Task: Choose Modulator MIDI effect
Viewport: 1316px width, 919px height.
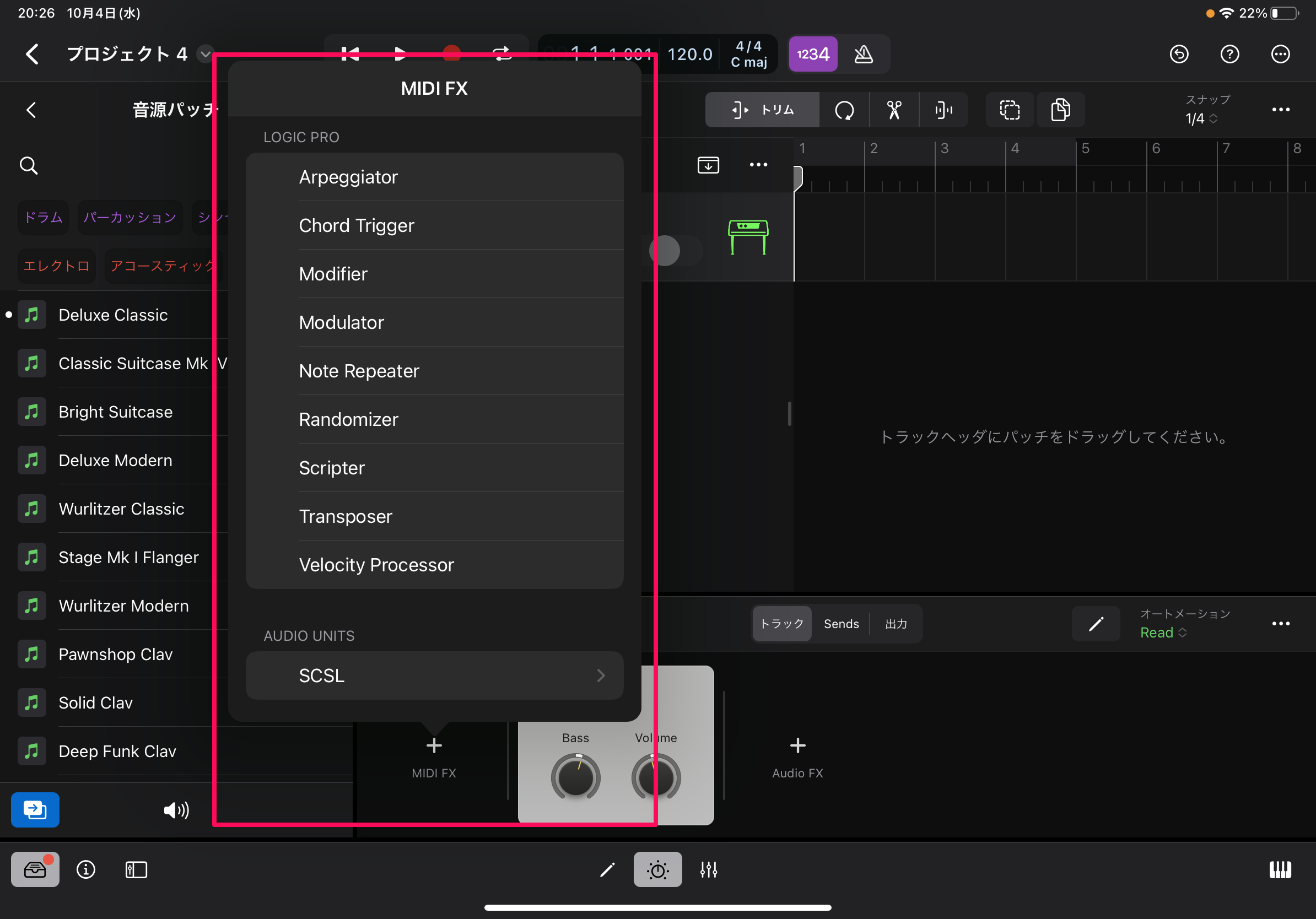Action: (434, 322)
